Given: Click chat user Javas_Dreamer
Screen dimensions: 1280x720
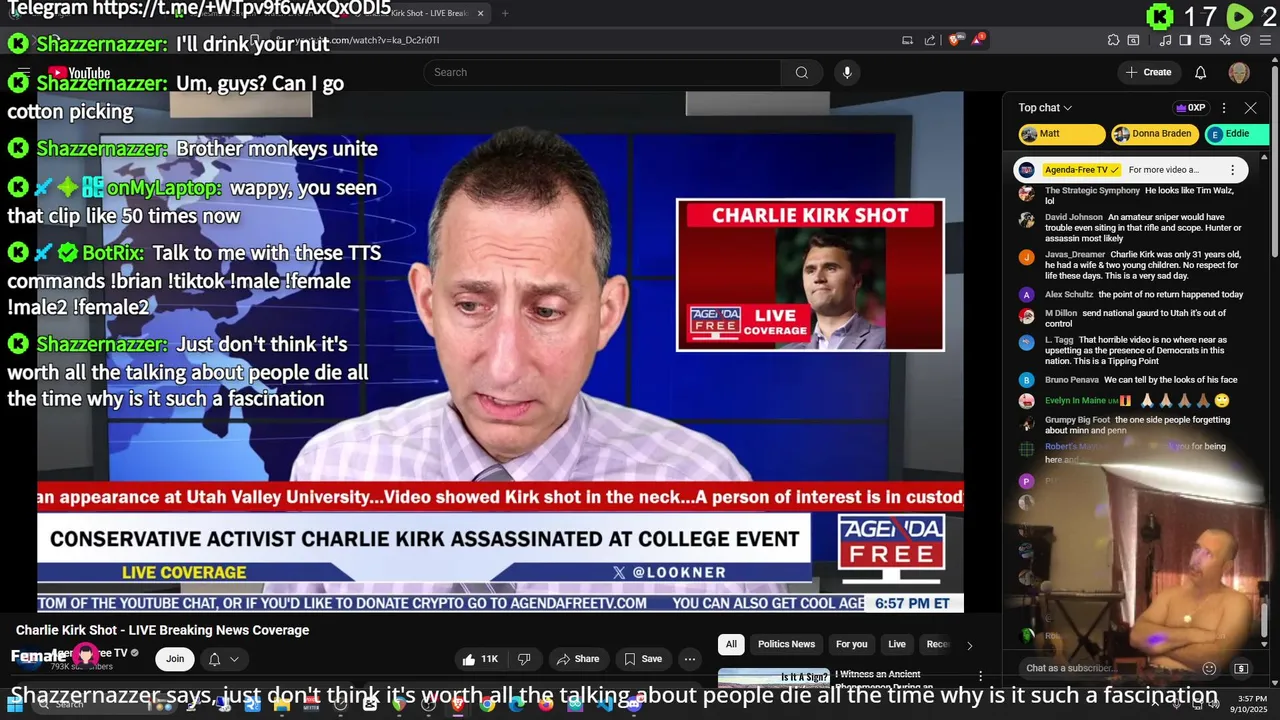Looking at the screenshot, I should [1075, 255].
